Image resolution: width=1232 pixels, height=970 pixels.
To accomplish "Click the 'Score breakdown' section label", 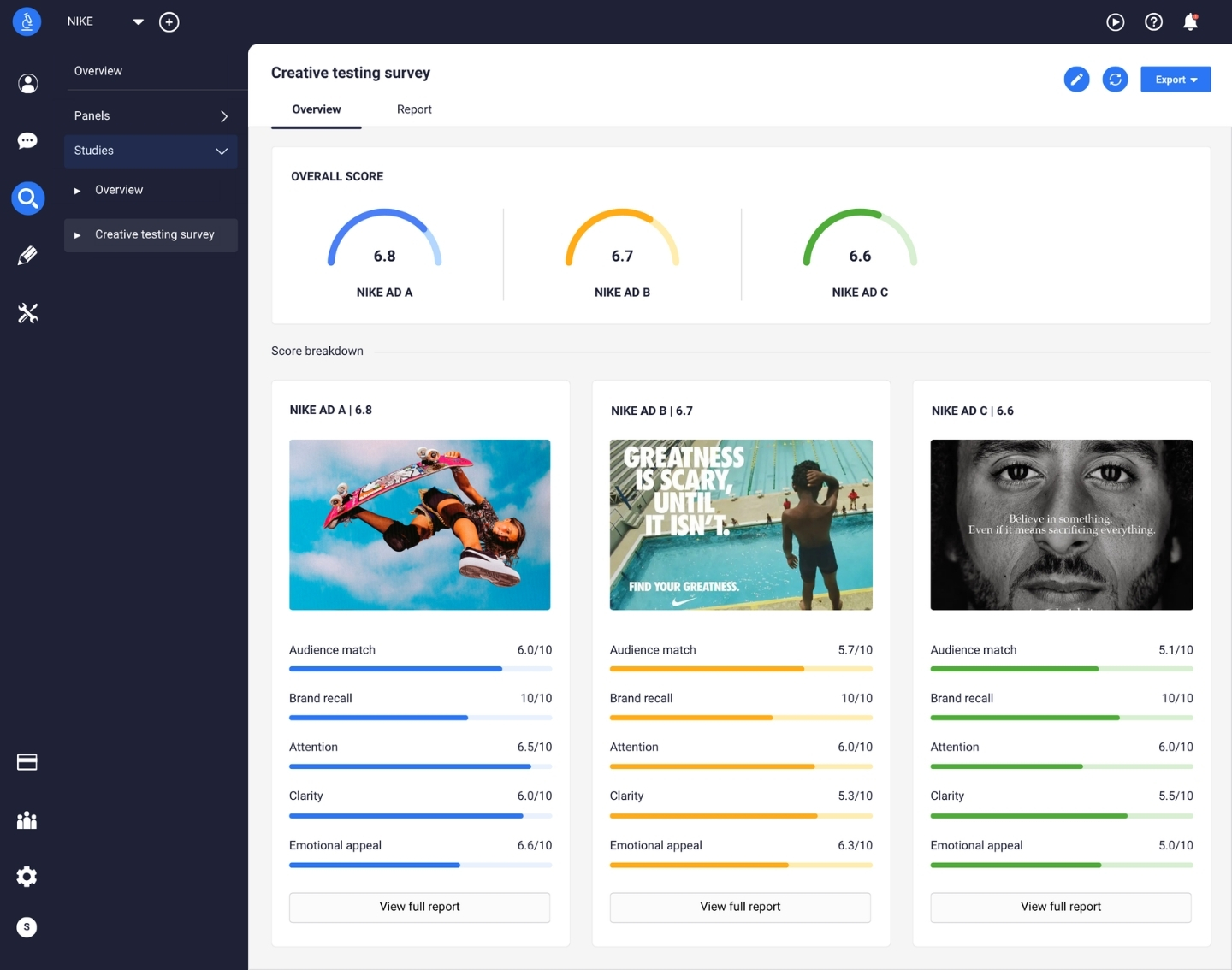I will click(317, 352).
